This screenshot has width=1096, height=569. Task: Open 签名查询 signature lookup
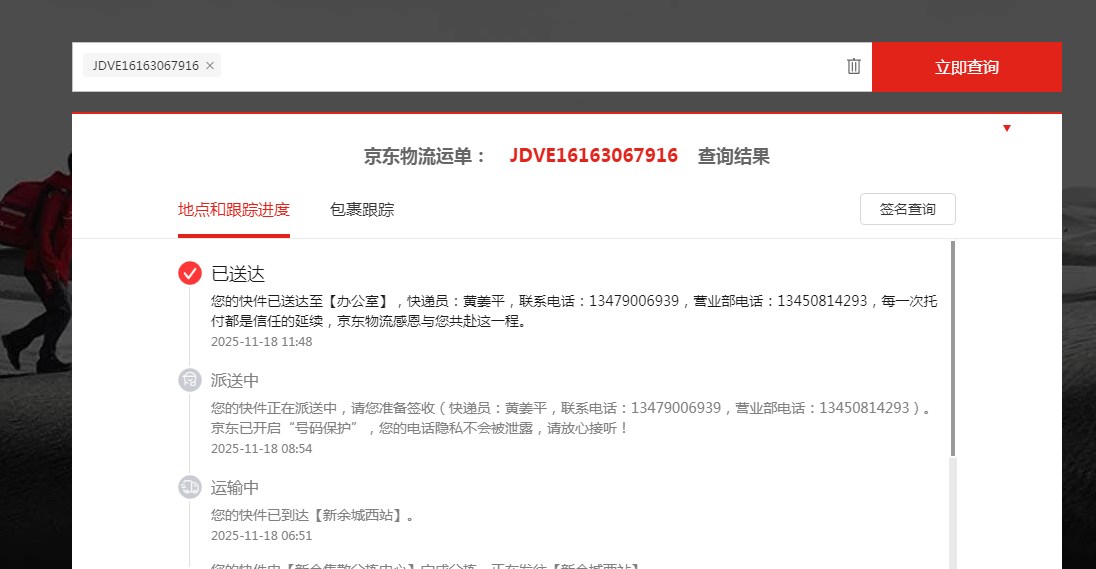907,210
